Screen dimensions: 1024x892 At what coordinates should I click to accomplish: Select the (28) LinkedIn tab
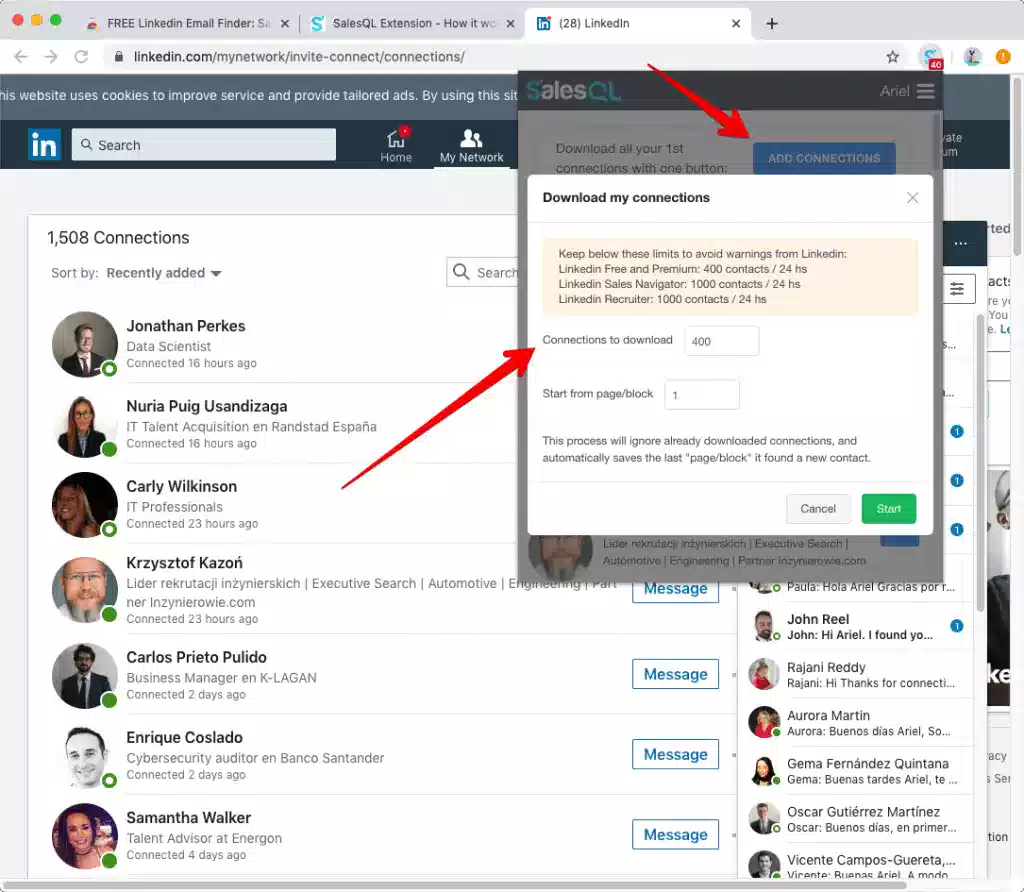637,24
